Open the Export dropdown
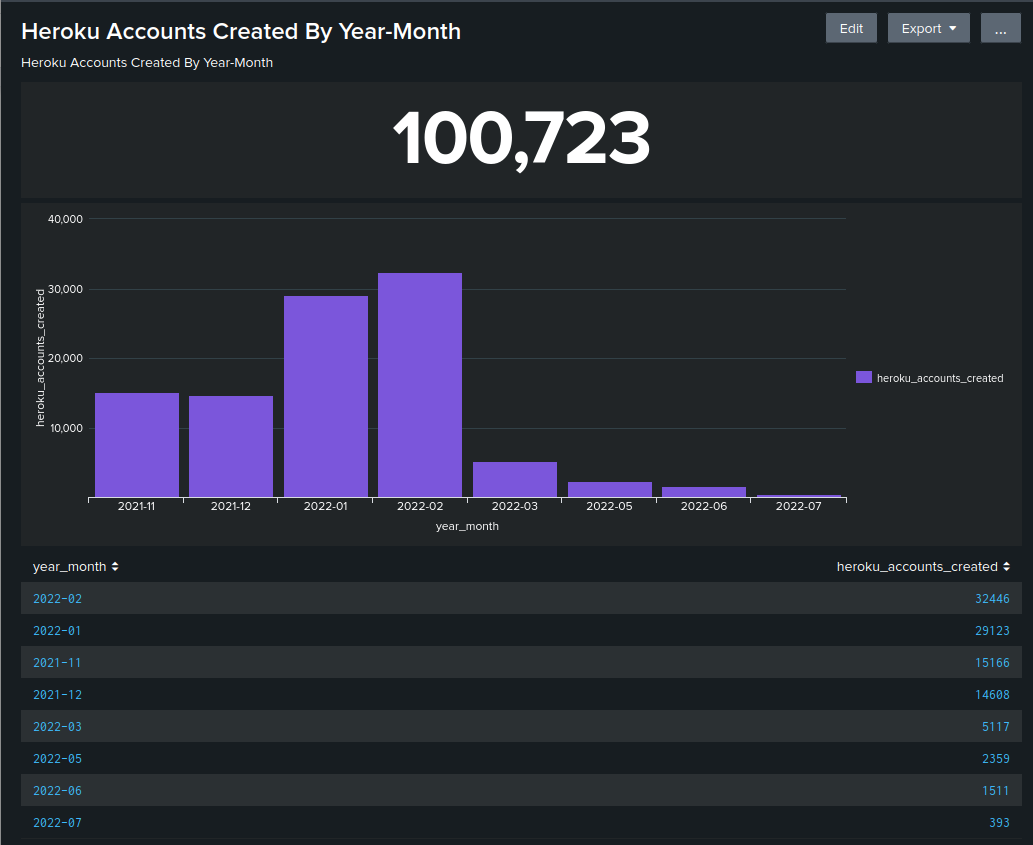This screenshot has width=1033, height=845. (928, 28)
